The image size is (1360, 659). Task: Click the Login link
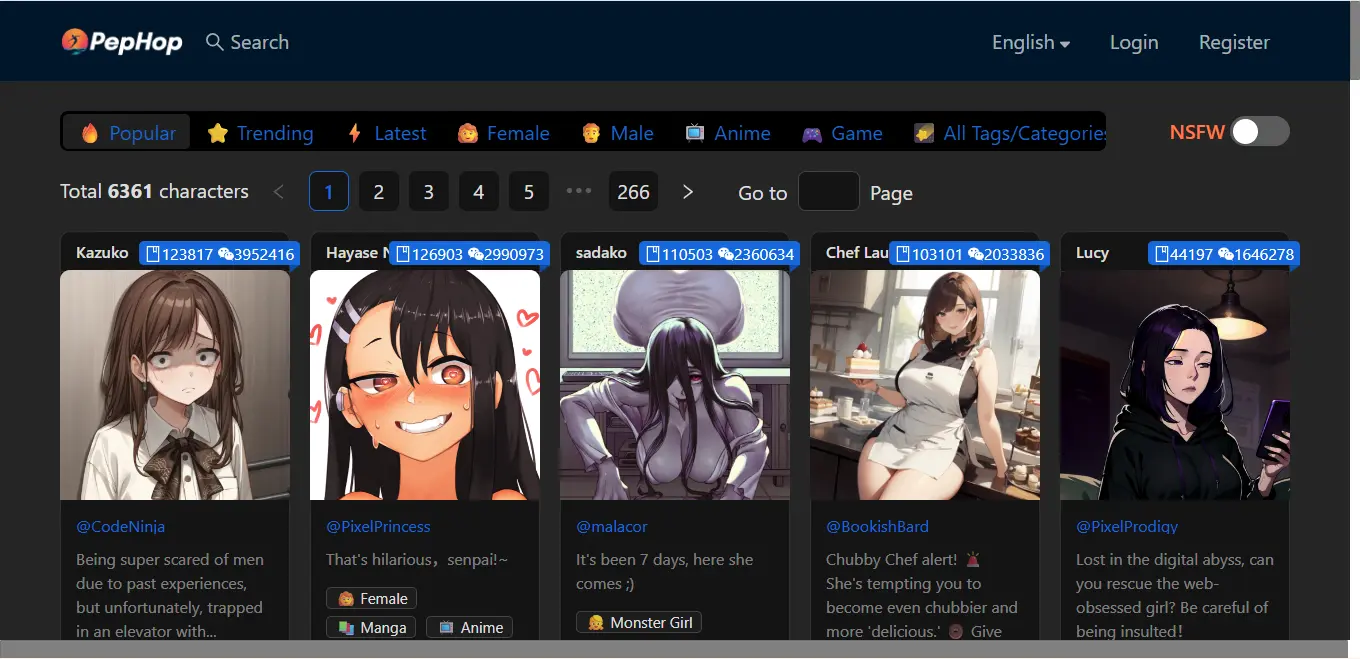coord(1134,42)
